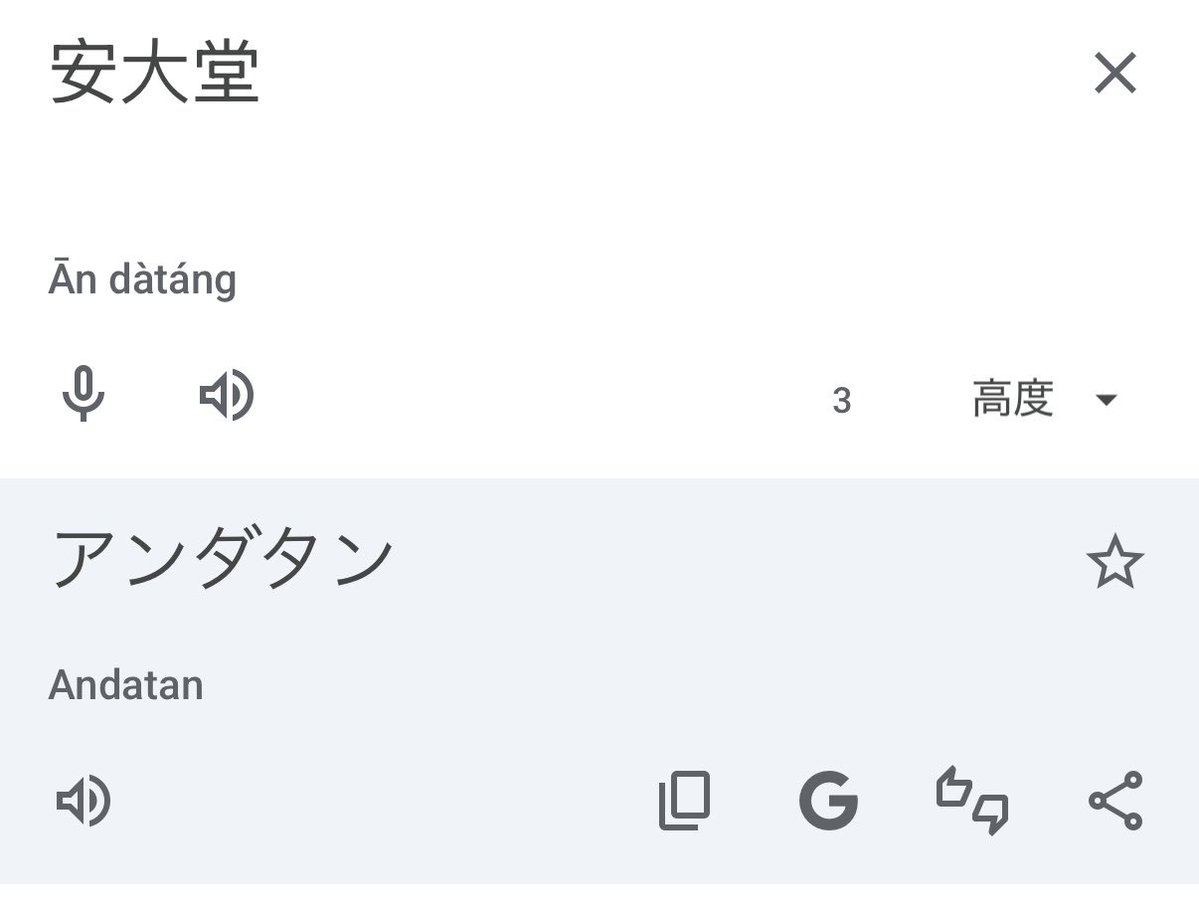Play source text audio for 安大堂
The width and height of the screenshot is (1199, 912).
[x=226, y=395]
